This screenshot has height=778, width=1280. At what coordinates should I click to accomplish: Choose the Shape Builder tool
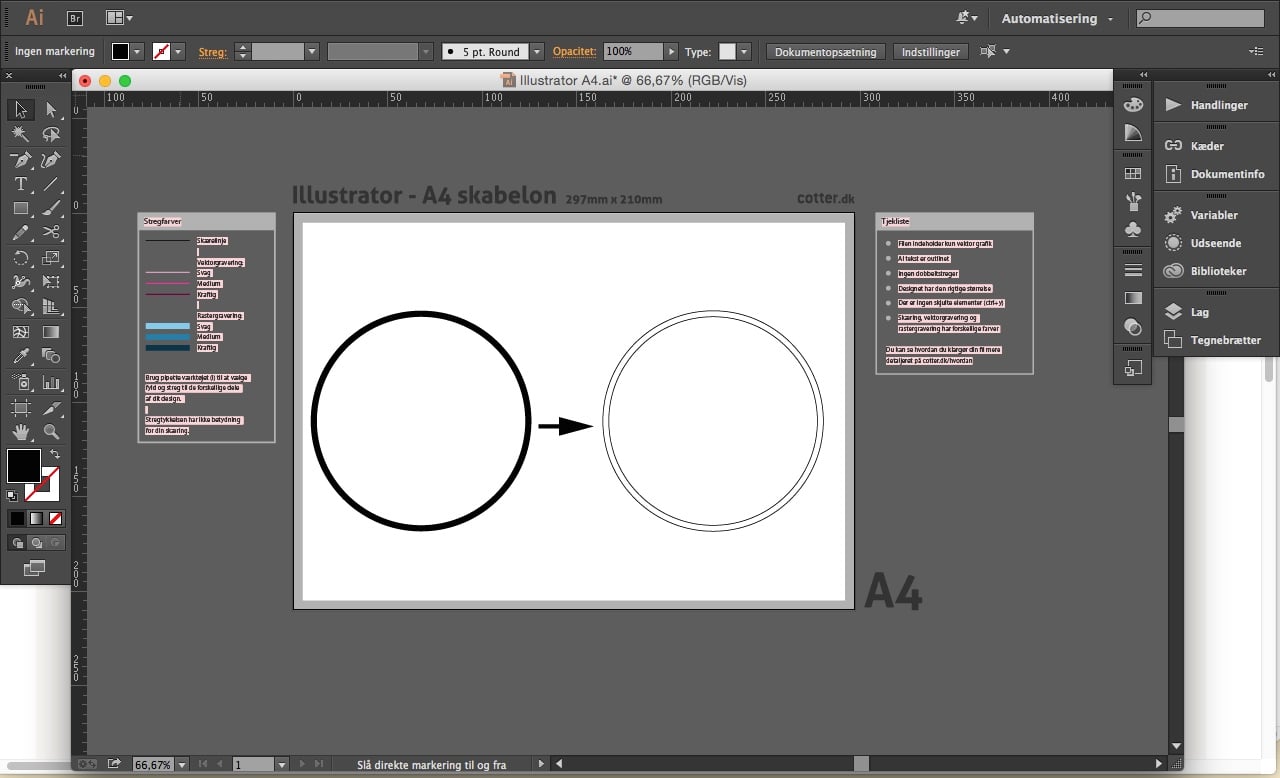coord(20,306)
